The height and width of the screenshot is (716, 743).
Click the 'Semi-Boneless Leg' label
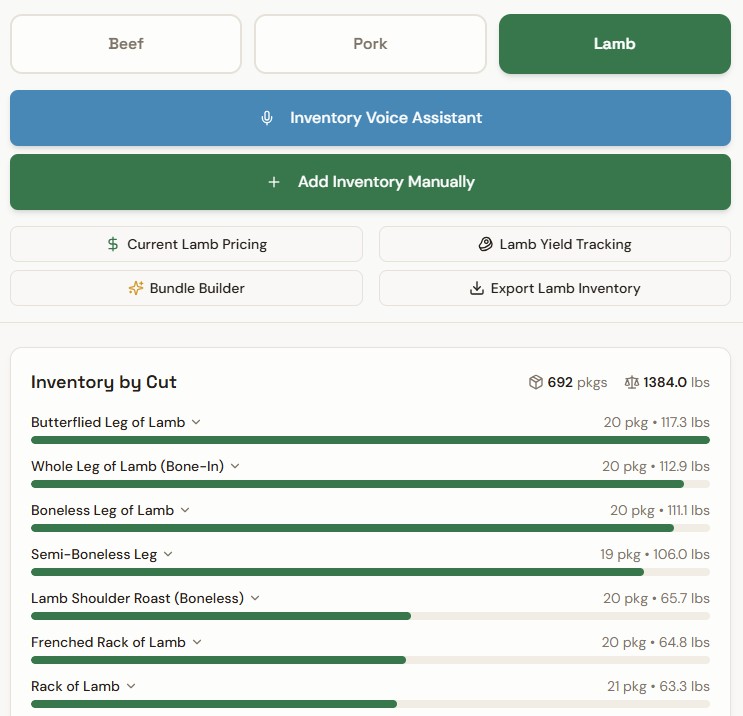point(94,554)
